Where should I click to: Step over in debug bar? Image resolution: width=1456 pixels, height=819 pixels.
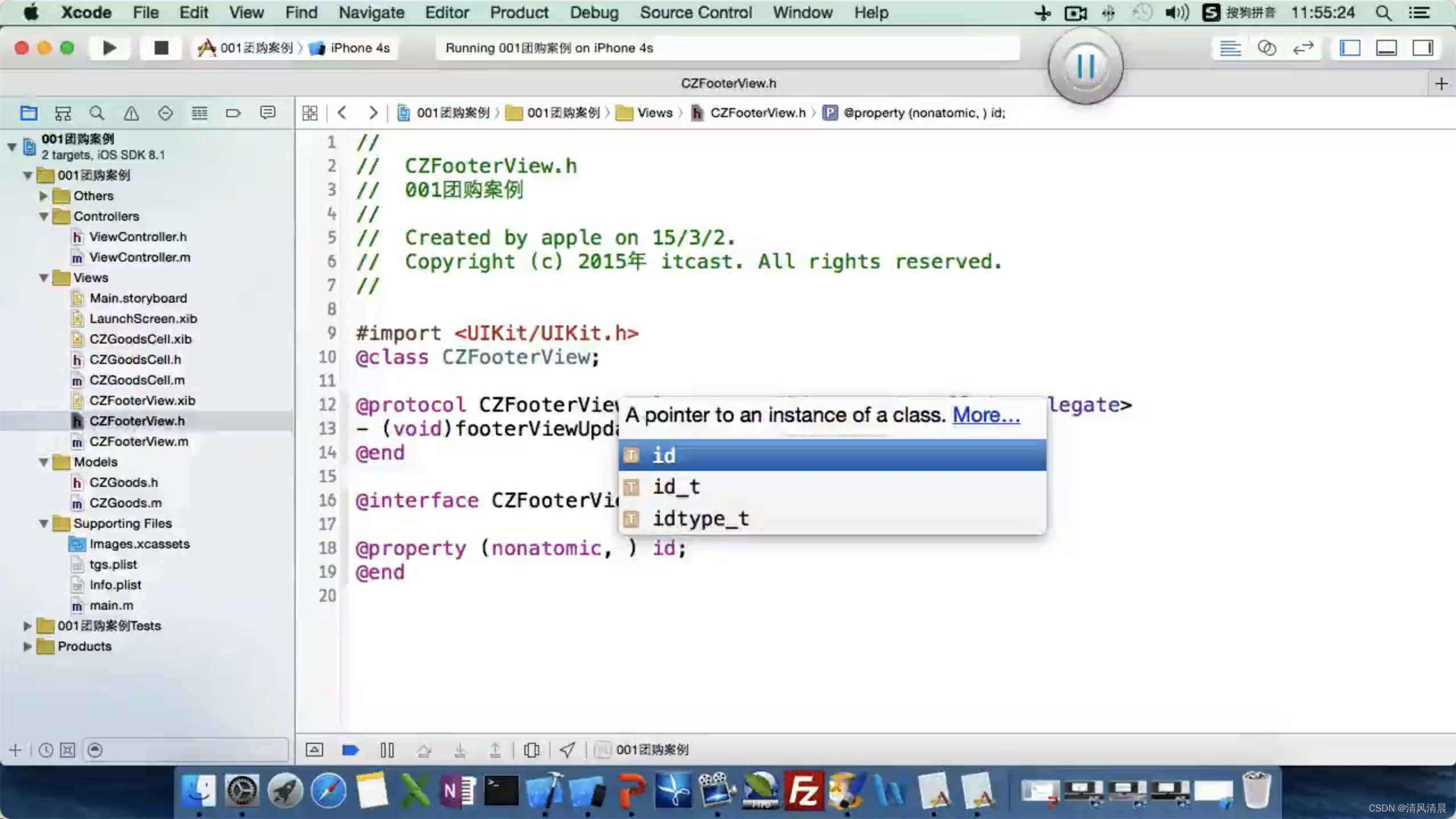(424, 750)
